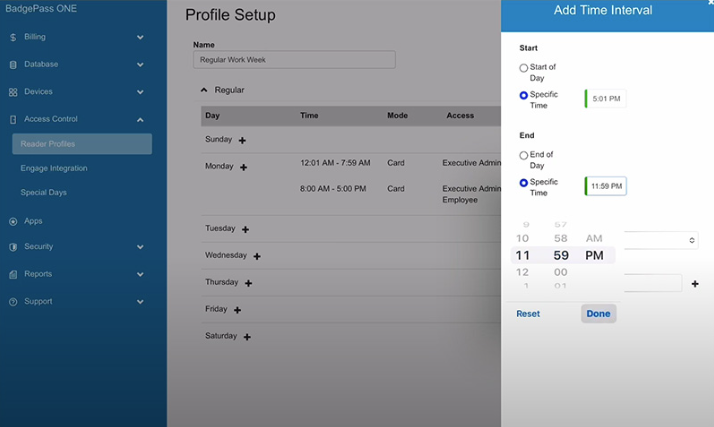The image size is (714, 427).
Task: Click the plus icon next to Thursday
Action: pos(248,283)
